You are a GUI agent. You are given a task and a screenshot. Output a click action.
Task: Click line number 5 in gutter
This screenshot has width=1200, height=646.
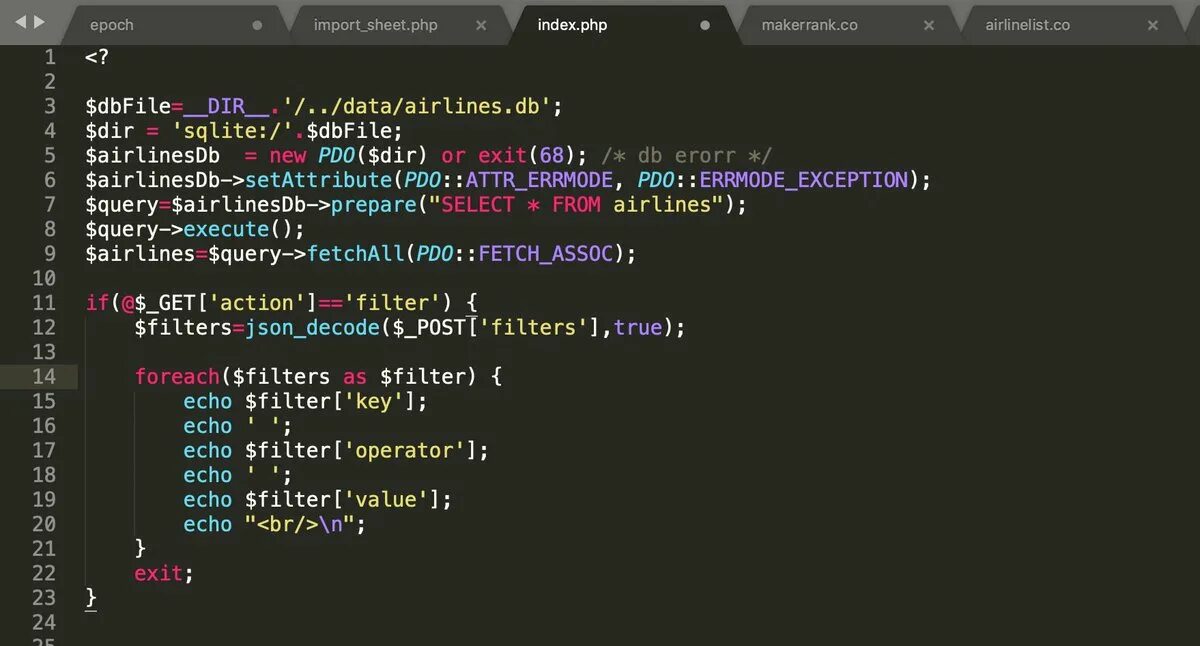(x=50, y=155)
